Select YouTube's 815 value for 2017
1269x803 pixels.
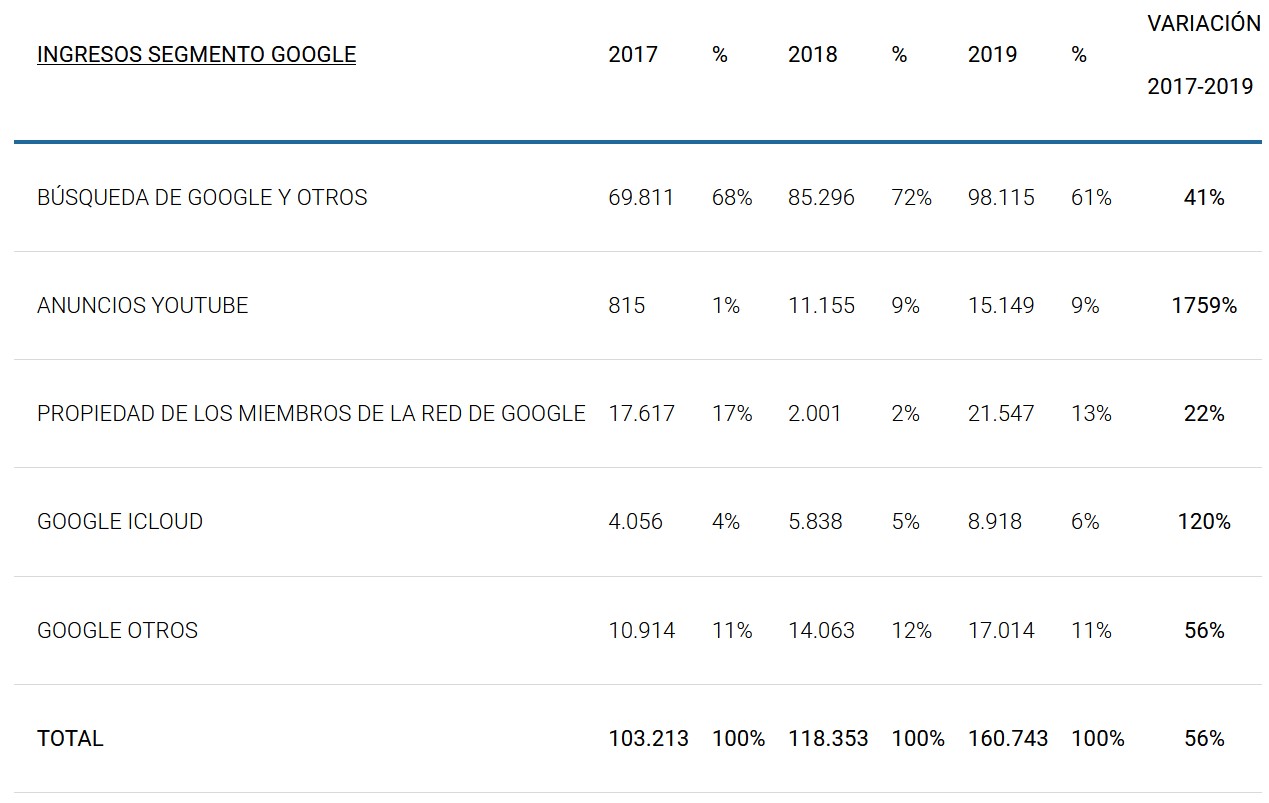pos(627,306)
